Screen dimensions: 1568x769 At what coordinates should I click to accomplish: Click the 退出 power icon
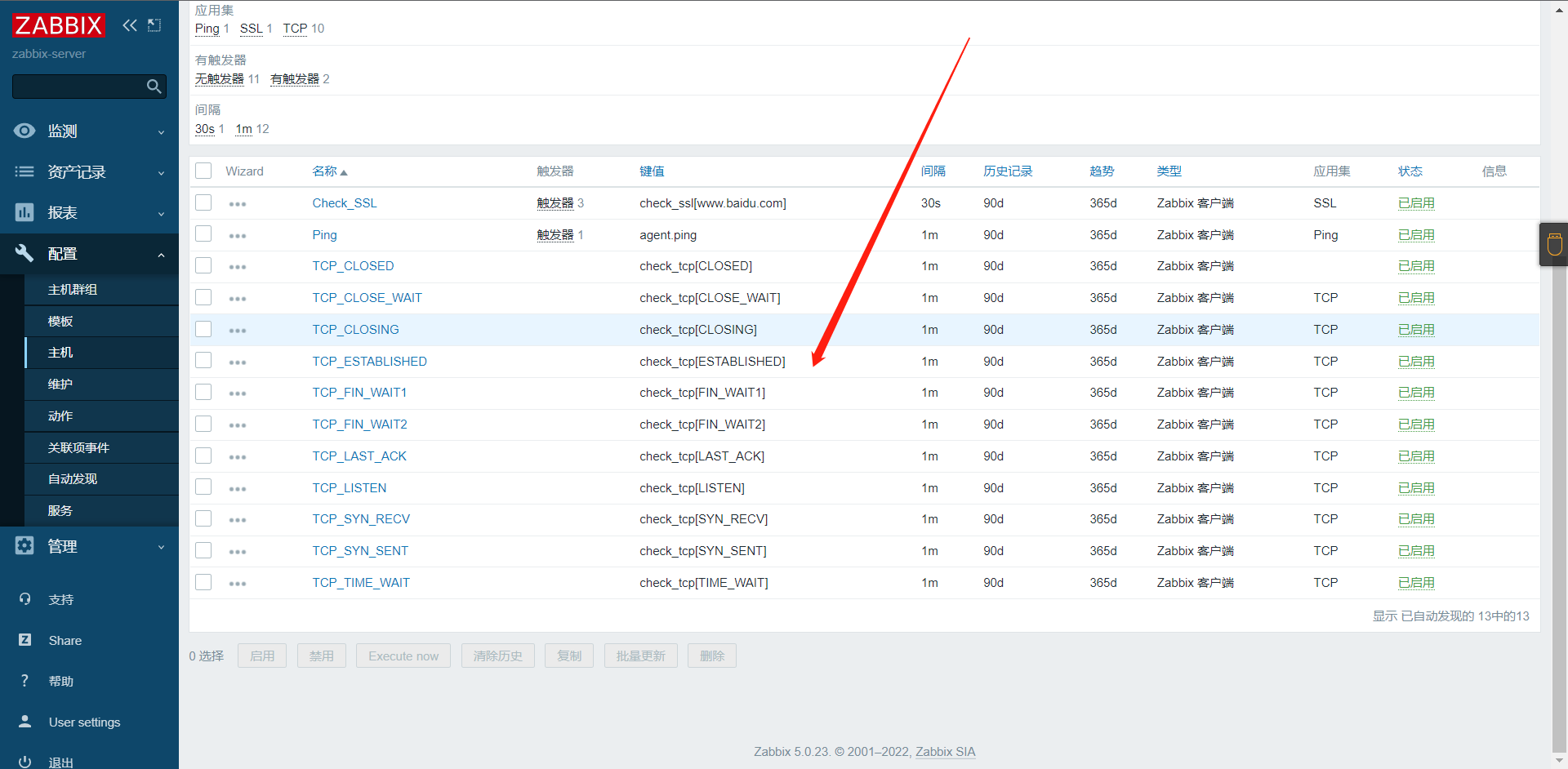(x=24, y=762)
